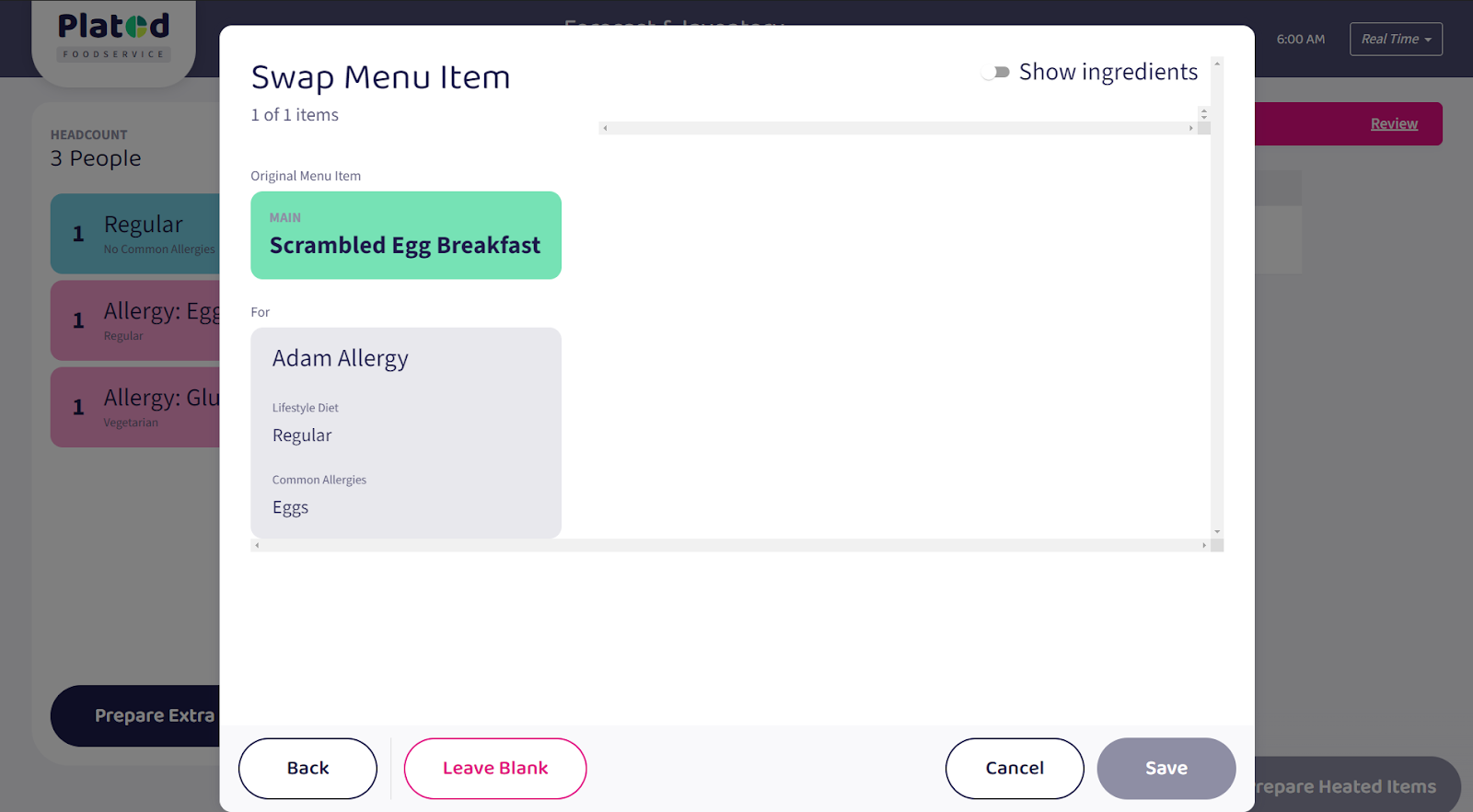Select the Scrambled Egg Breakfast card
The height and width of the screenshot is (812, 1473).
click(406, 236)
